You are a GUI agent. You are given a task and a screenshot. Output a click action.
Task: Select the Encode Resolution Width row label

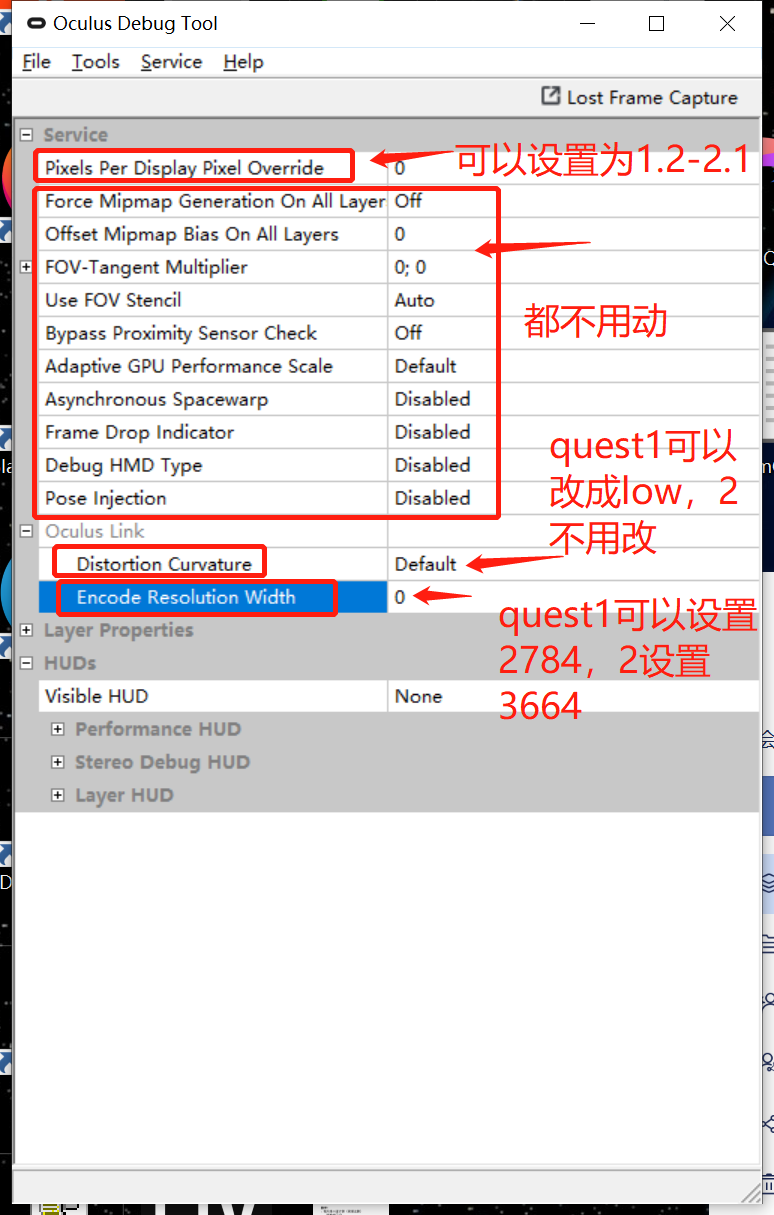pyautogui.click(x=186, y=597)
